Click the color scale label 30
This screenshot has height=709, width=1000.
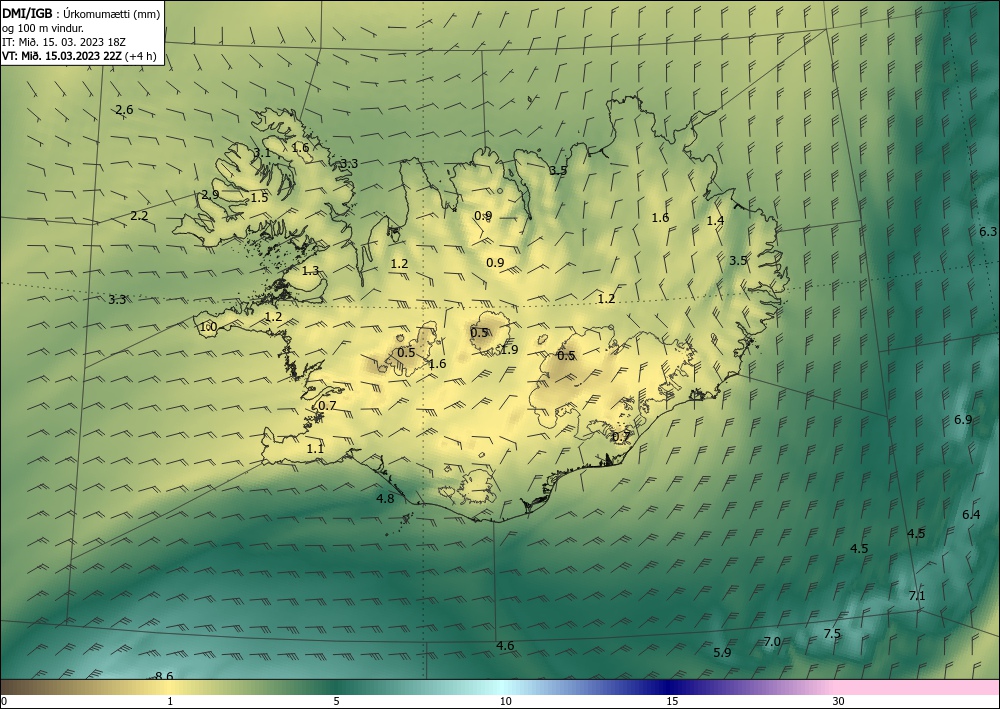[x=839, y=702]
